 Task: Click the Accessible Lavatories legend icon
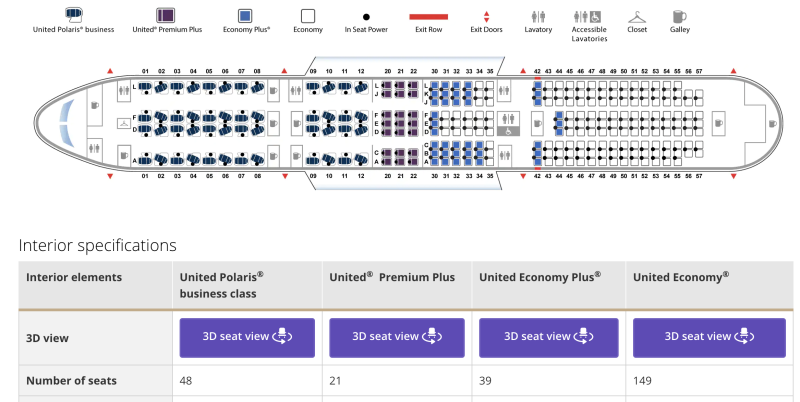587,17
